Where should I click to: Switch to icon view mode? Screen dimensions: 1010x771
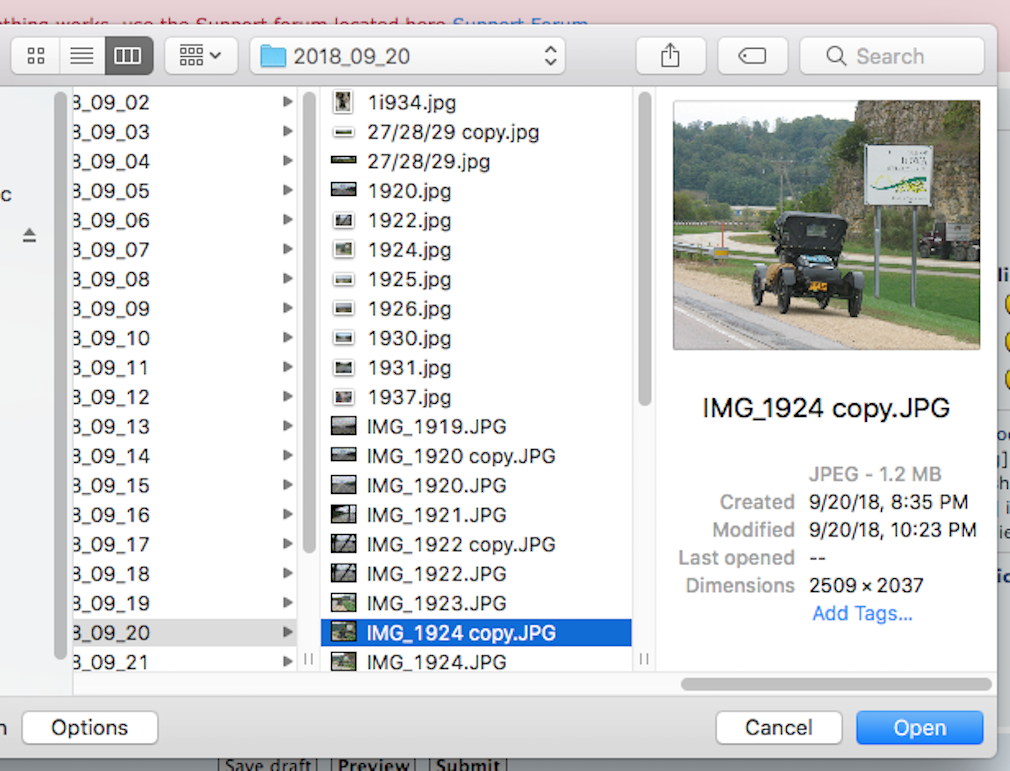point(36,56)
